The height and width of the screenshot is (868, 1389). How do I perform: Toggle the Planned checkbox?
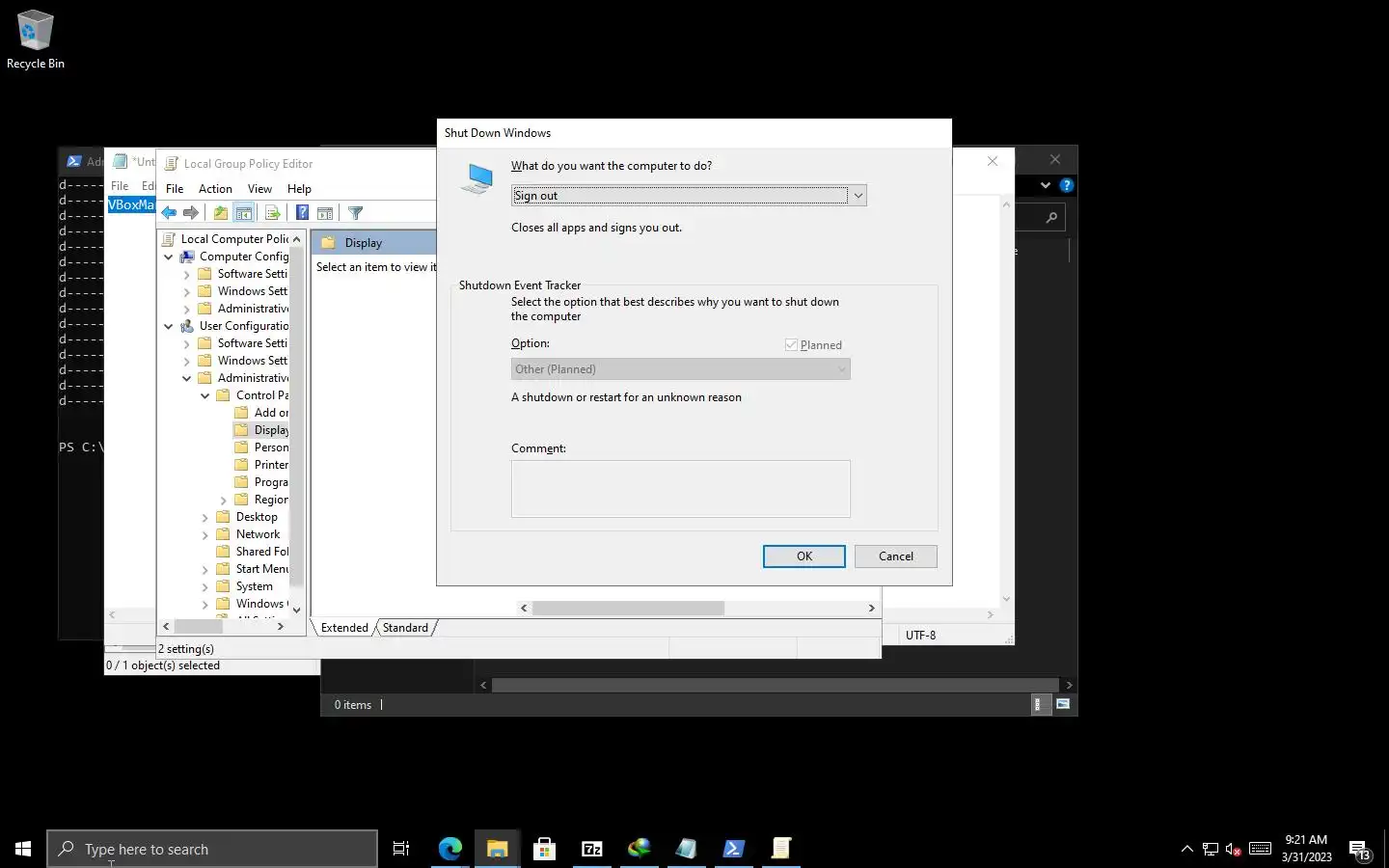click(791, 344)
